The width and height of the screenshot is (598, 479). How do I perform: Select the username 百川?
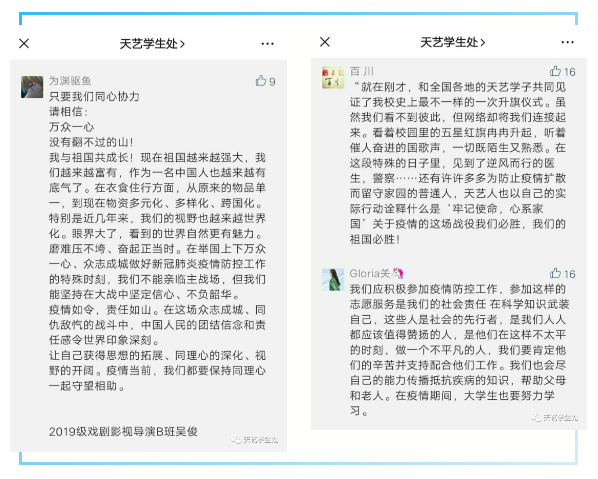point(362,71)
